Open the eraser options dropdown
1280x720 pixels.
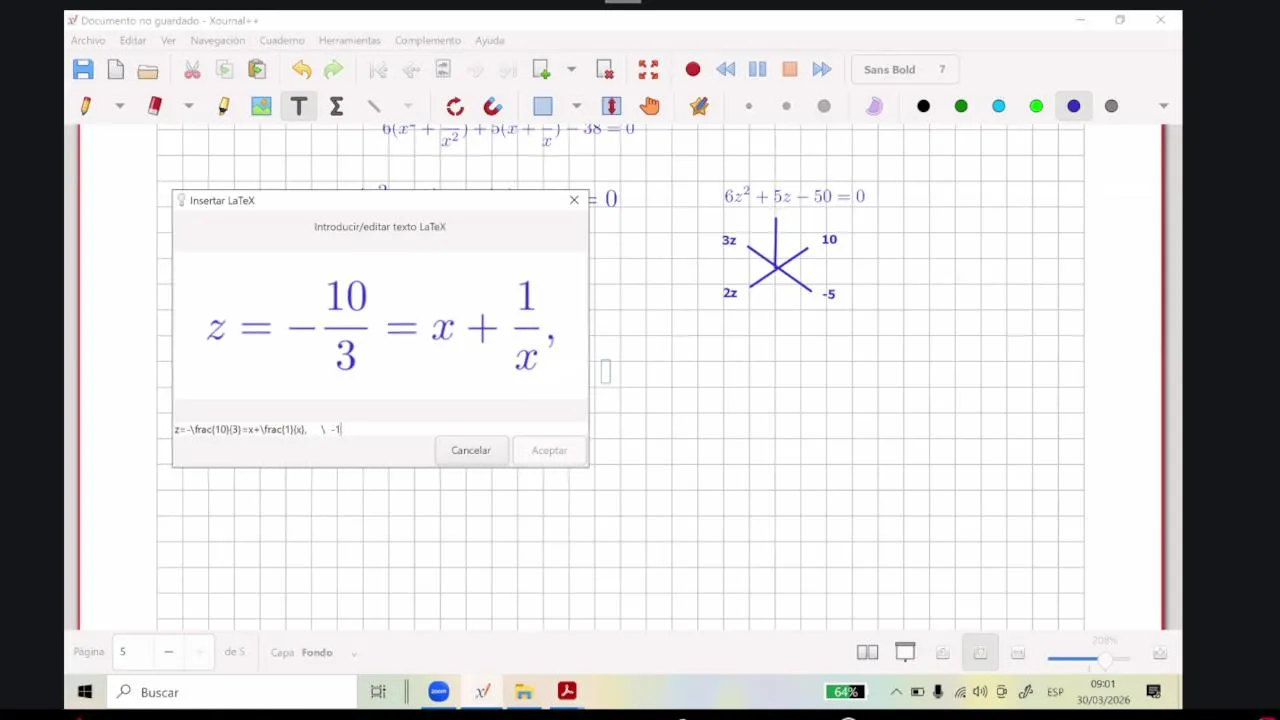pyautogui.click(x=188, y=106)
